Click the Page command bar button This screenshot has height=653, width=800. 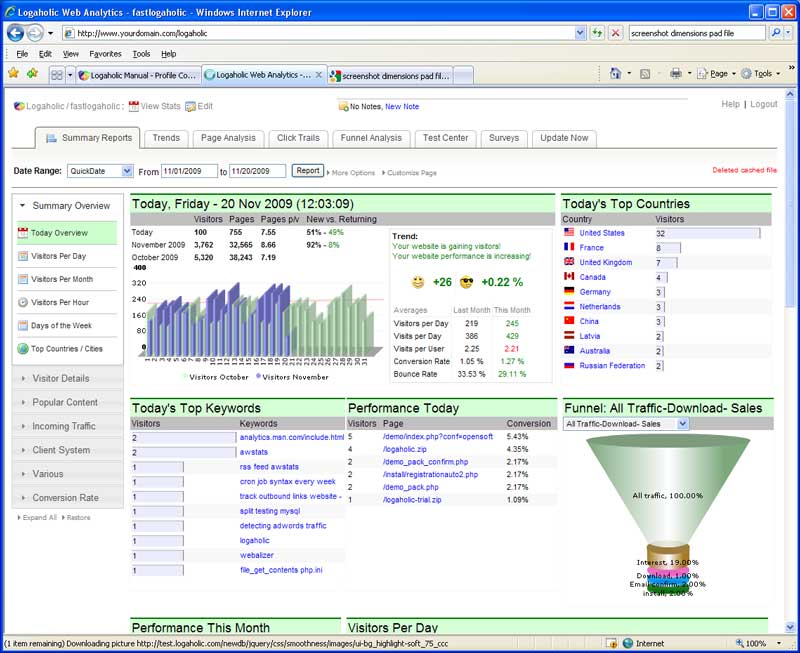(716, 73)
